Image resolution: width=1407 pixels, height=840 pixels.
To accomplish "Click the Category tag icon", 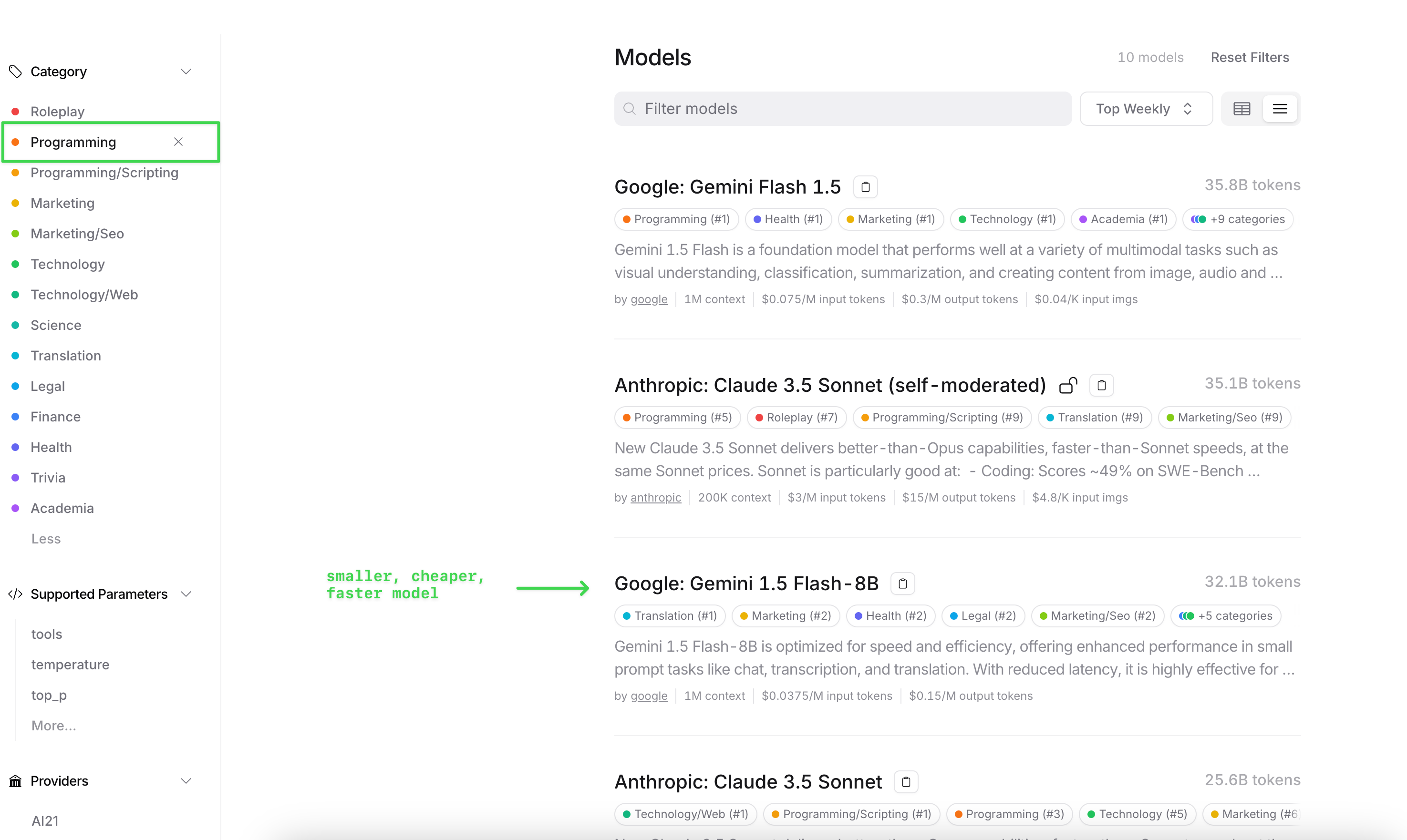I will point(15,72).
